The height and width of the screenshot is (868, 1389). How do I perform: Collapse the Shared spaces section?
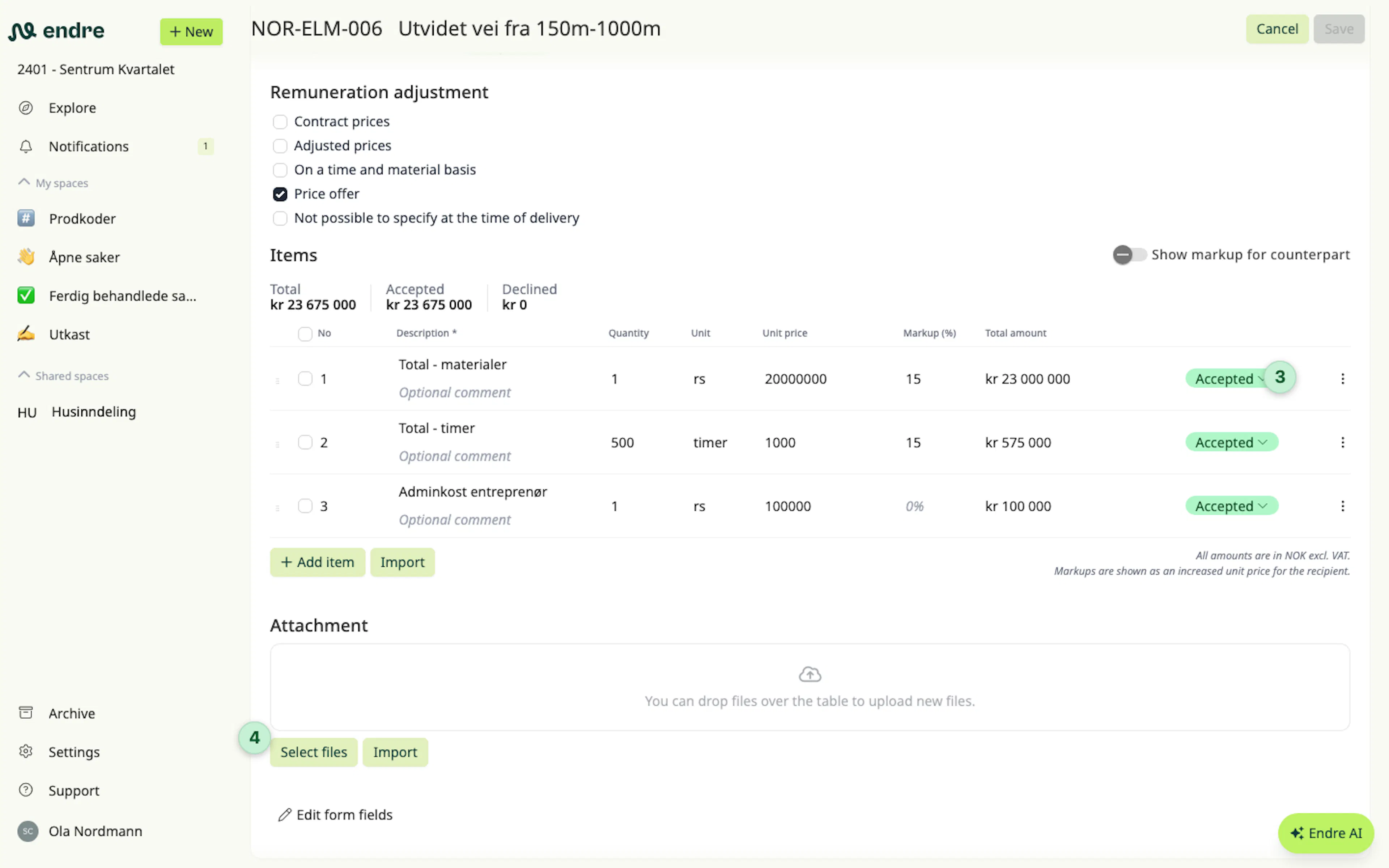point(64,375)
